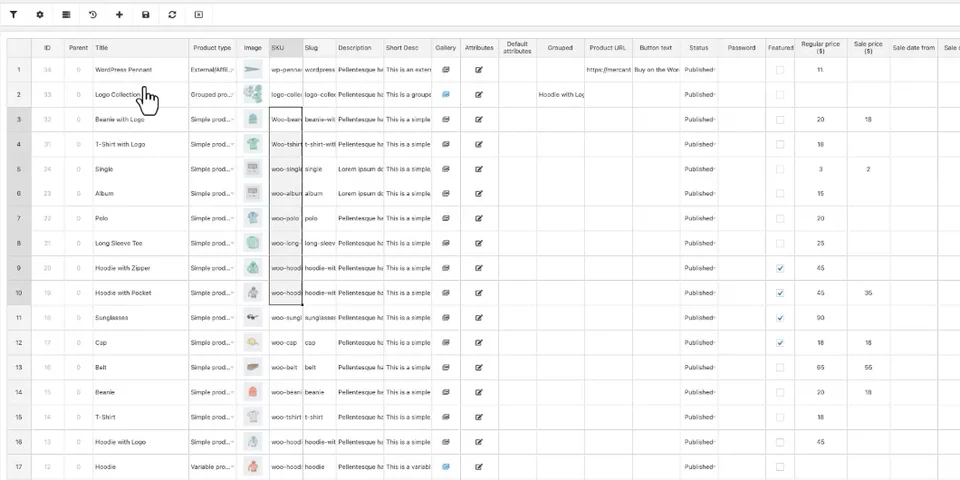The image size is (960, 480).
Task: Open gallery icon for WordPress Pennant row
Action: [x=446, y=70]
